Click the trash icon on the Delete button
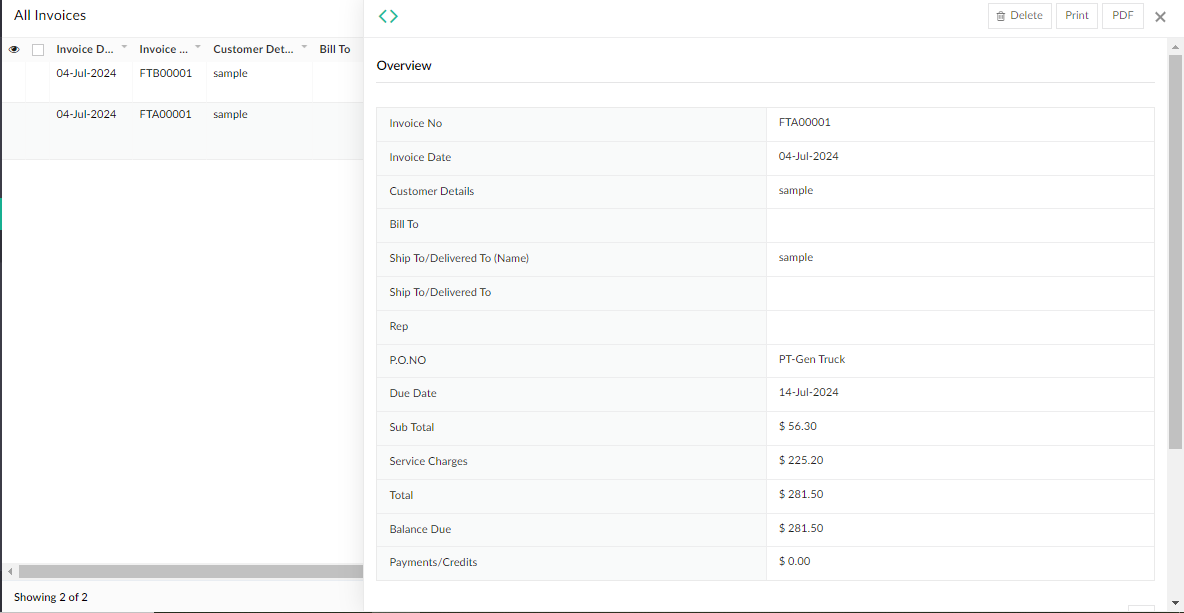Viewport: 1184px width, 613px height. click(x=1000, y=16)
